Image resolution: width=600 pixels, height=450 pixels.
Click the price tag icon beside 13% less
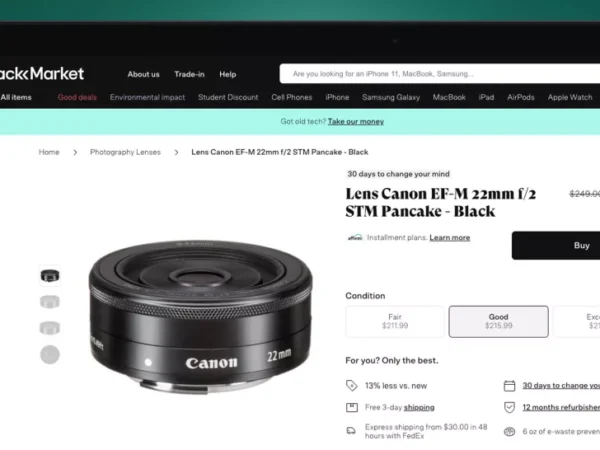coord(352,385)
